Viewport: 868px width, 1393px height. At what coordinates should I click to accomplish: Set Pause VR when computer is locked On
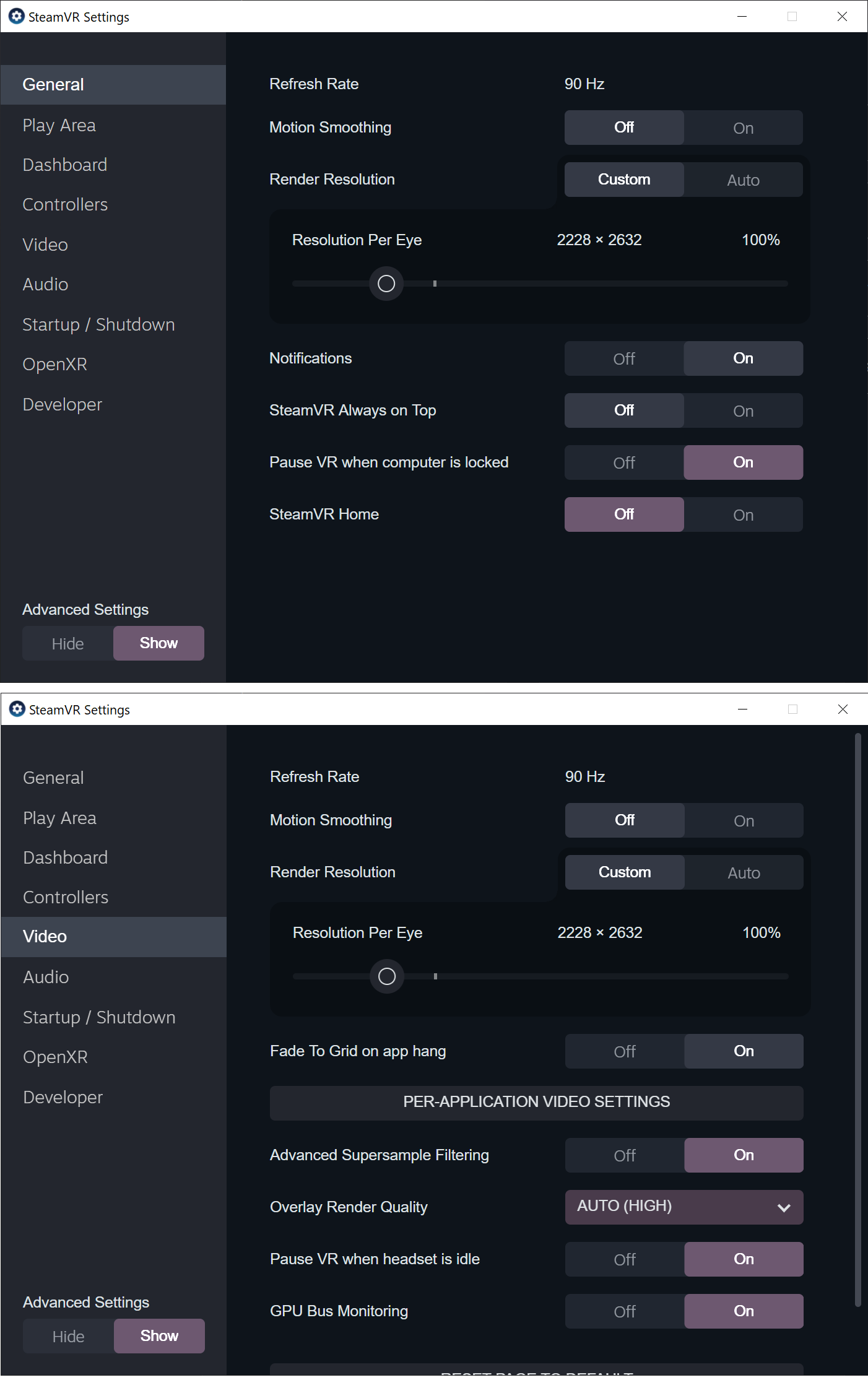[744, 462]
